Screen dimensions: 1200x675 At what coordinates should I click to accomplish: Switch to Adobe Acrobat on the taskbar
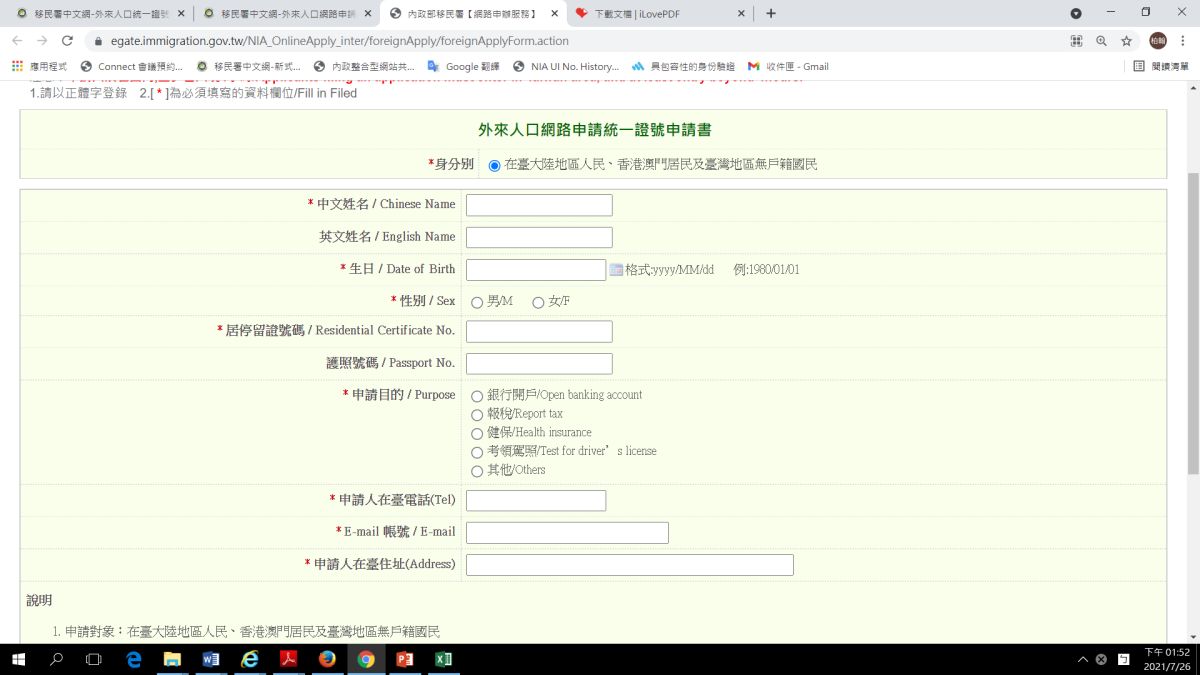[288, 659]
